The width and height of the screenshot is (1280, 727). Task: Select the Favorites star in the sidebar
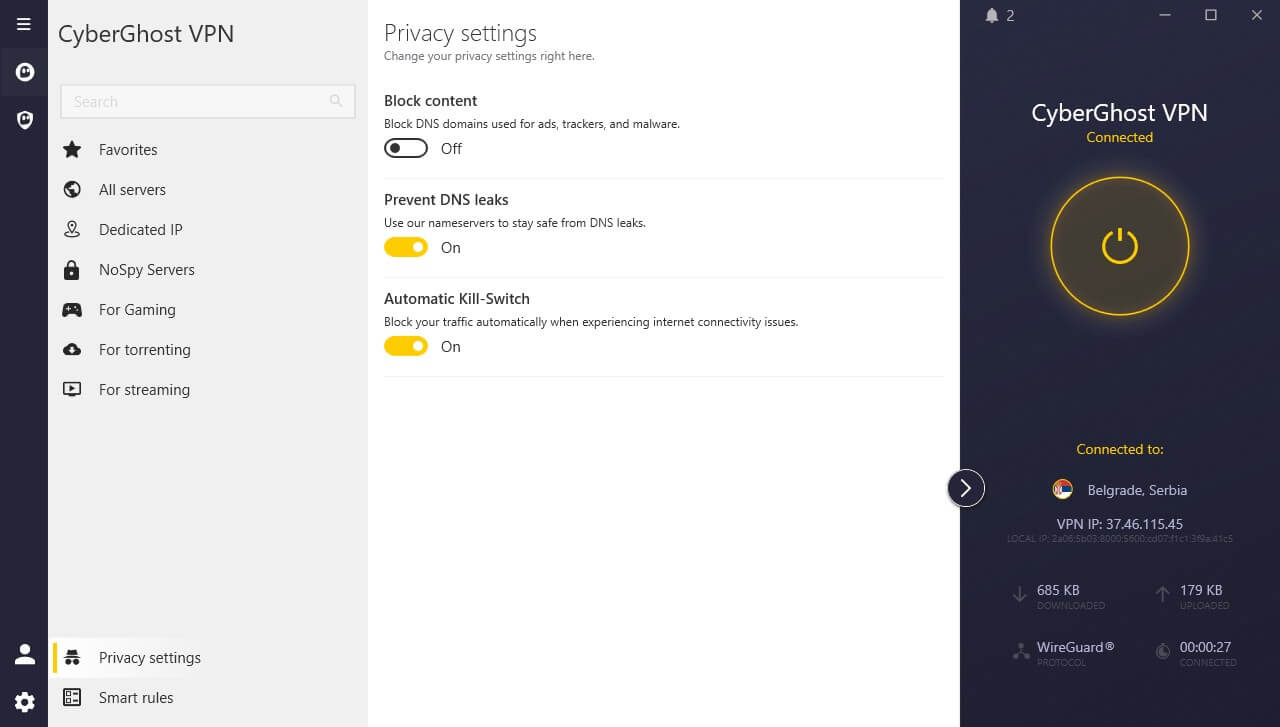[71, 149]
